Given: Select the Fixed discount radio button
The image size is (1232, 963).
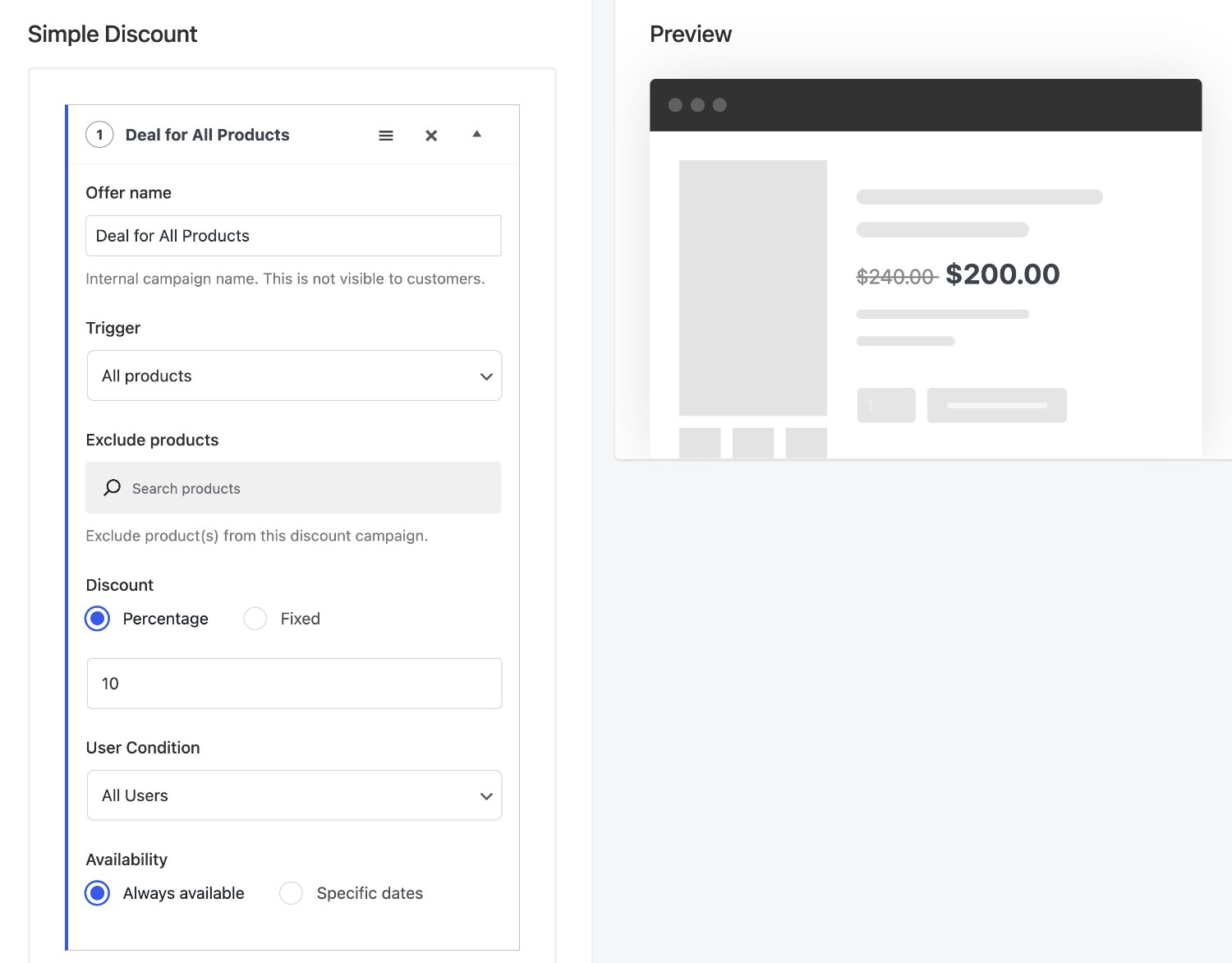Looking at the screenshot, I should tap(255, 619).
